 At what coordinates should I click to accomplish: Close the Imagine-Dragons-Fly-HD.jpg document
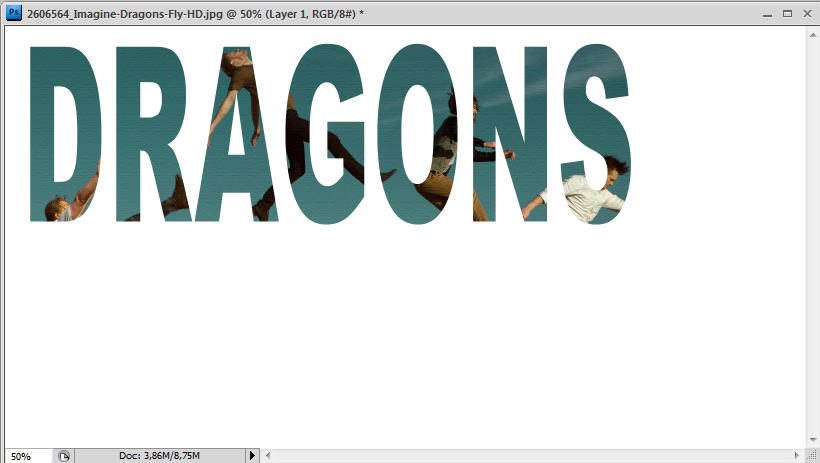807,14
